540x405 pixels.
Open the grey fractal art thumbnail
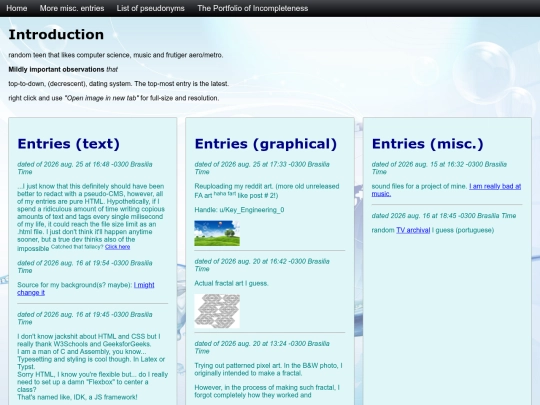pyautogui.click(x=217, y=311)
